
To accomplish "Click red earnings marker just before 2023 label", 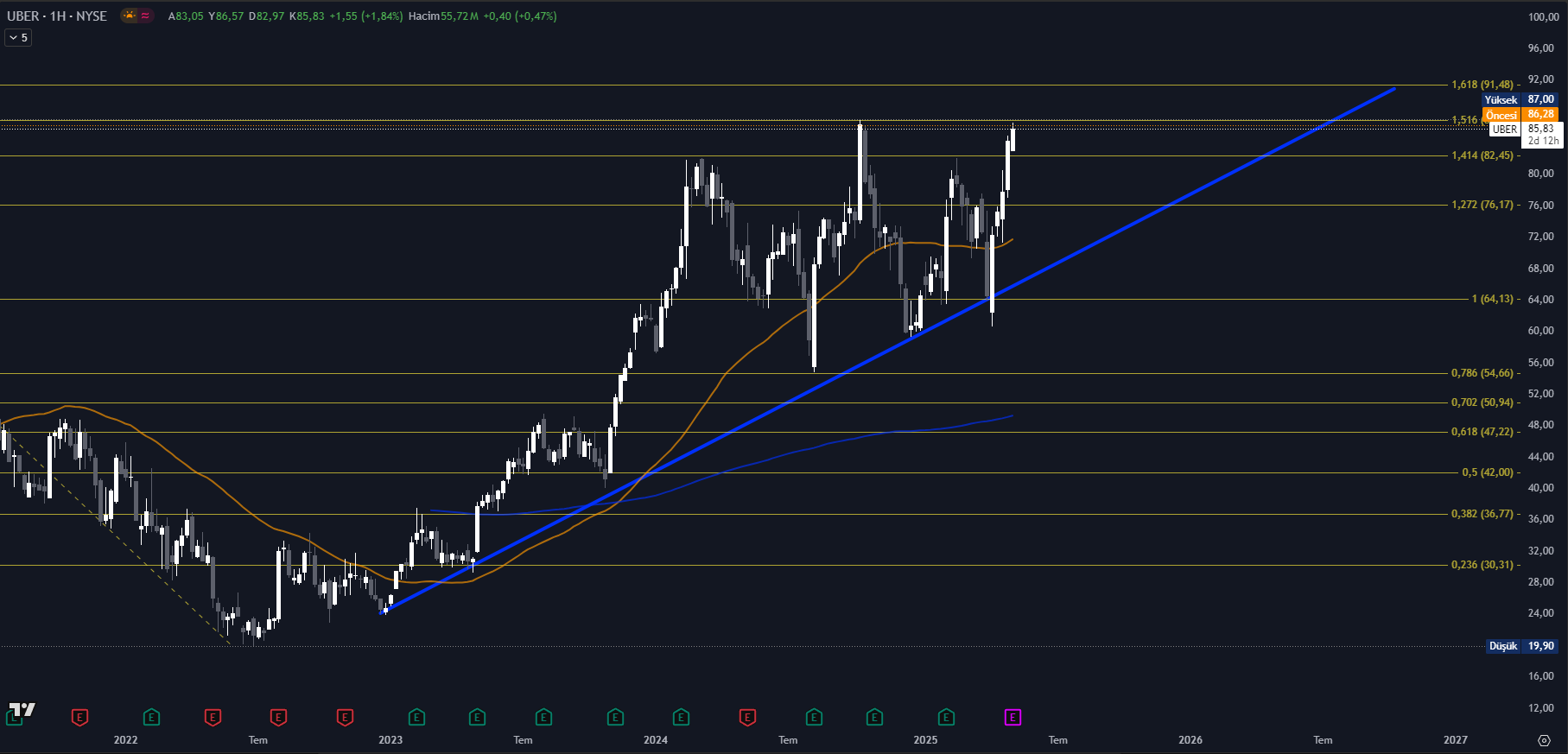I will [x=345, y=717].
